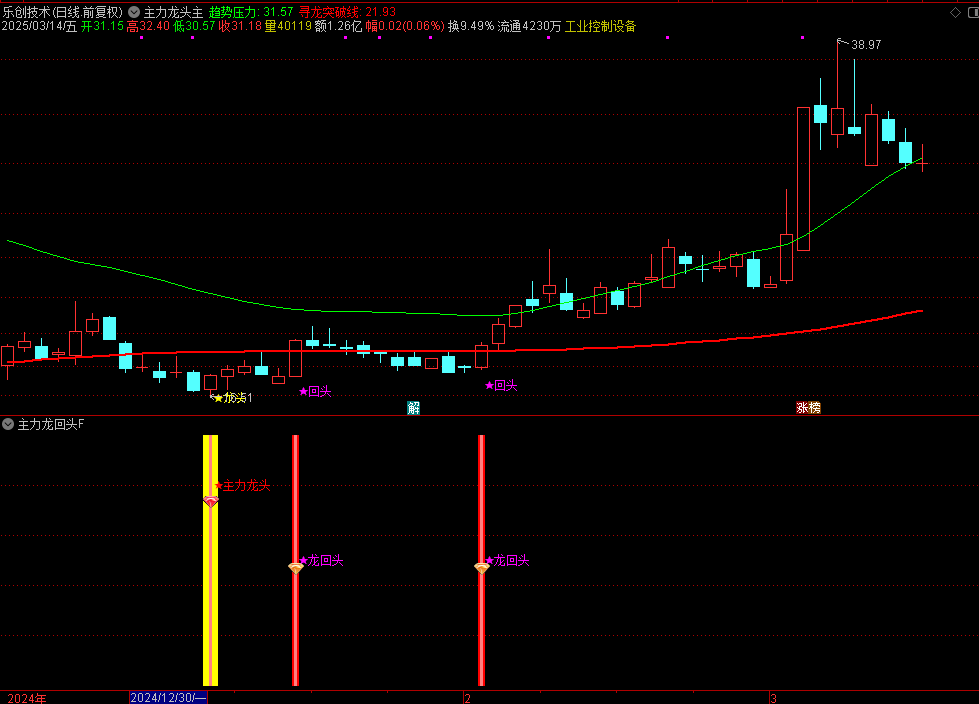Open the 涨榜 badge under the candles
Viewport: 979px width, 704px height.
tap(807, 408)
